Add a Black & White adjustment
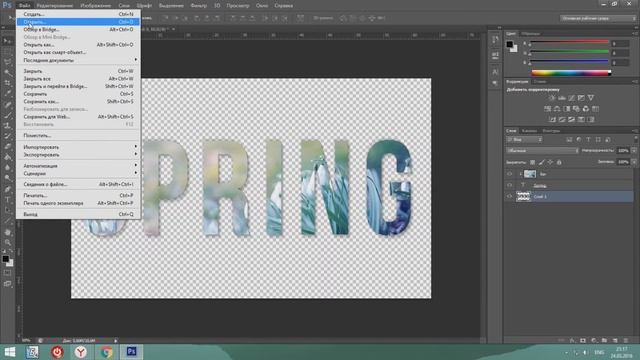 click(567, 109)
